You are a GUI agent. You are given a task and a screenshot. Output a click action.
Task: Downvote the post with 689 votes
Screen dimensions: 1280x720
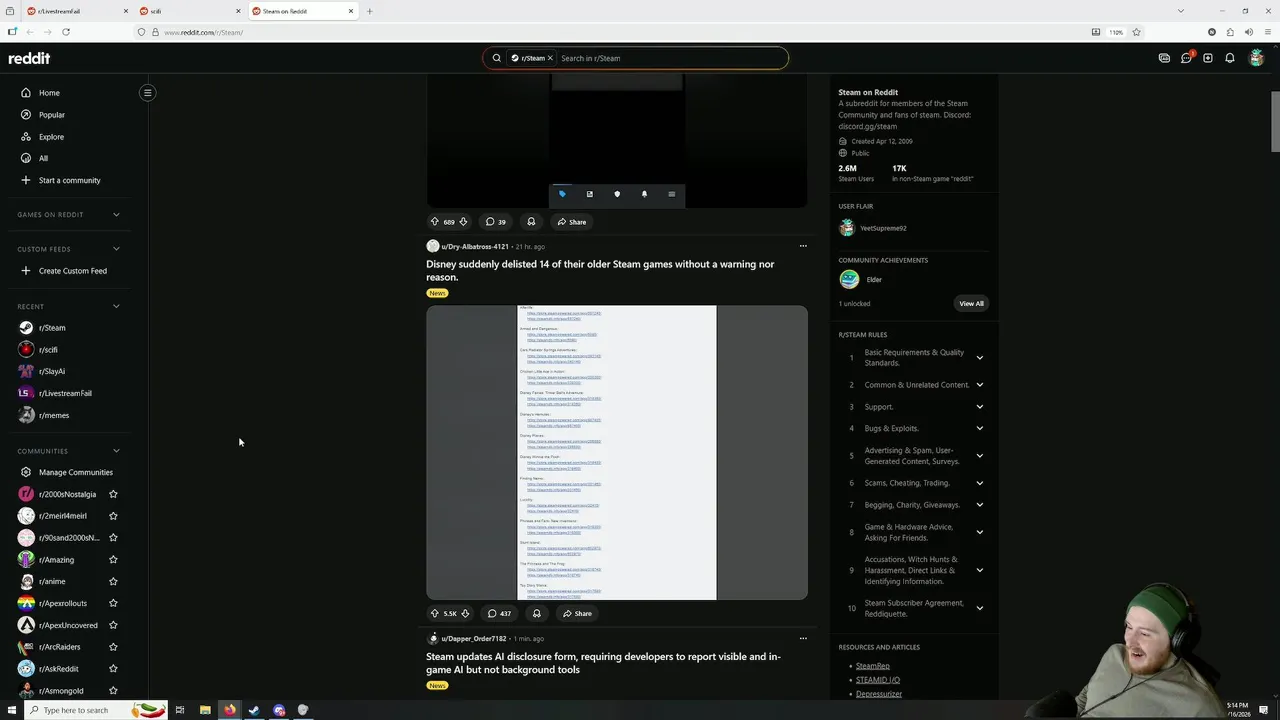tap(463, 222)
